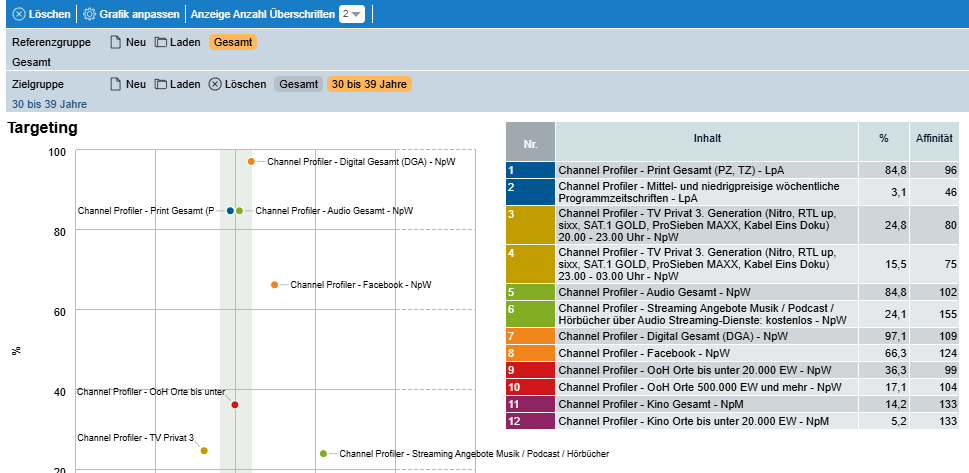Click the 30 bis 39 Jahre link
The width and height of the screenshot is (969, 473).
point(49,104)
